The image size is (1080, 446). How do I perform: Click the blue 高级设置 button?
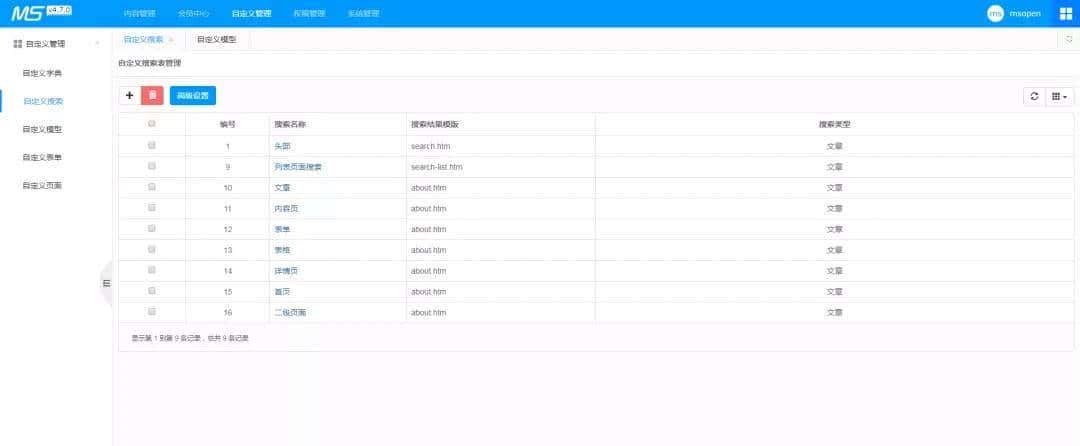pos(192,95)
